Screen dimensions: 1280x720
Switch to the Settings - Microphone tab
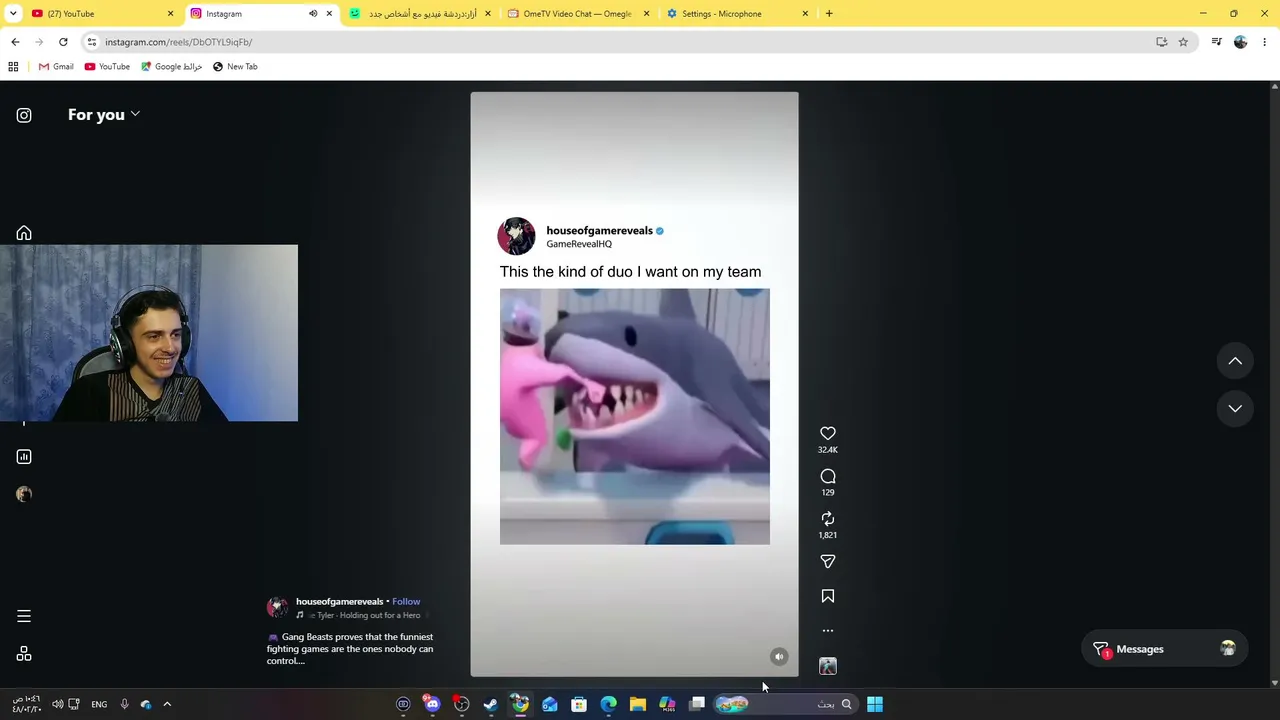tap(737, 14)
